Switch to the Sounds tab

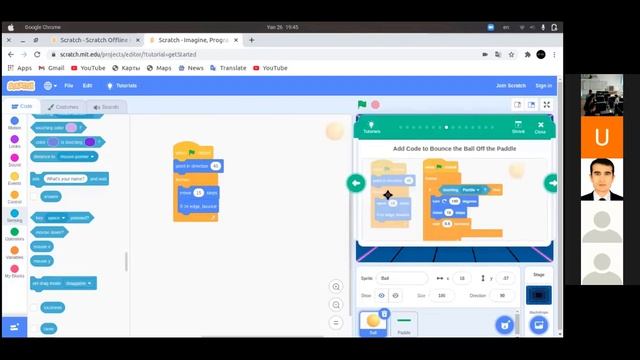(106, 107)
